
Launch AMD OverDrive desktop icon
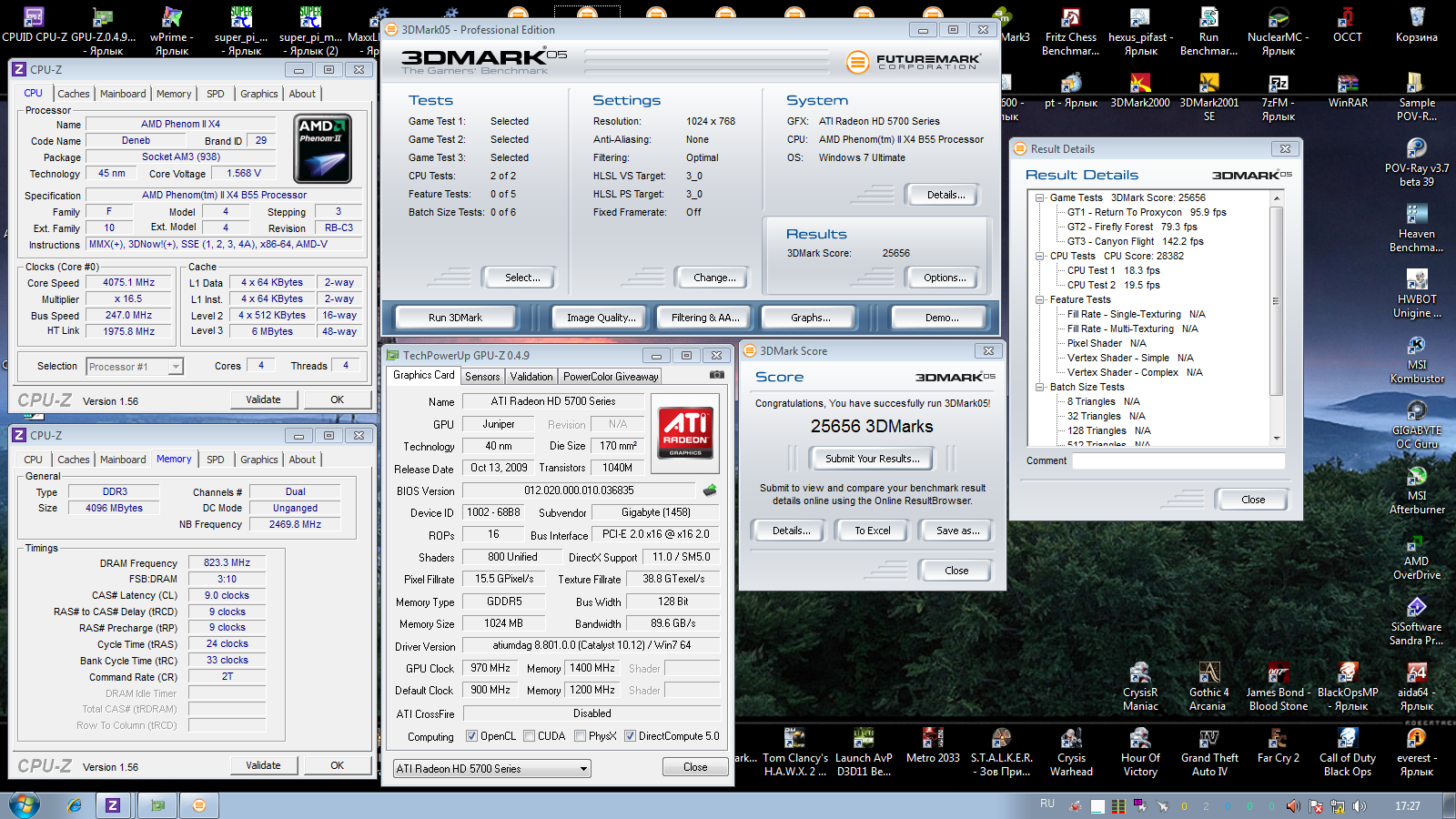point(1416,555)
